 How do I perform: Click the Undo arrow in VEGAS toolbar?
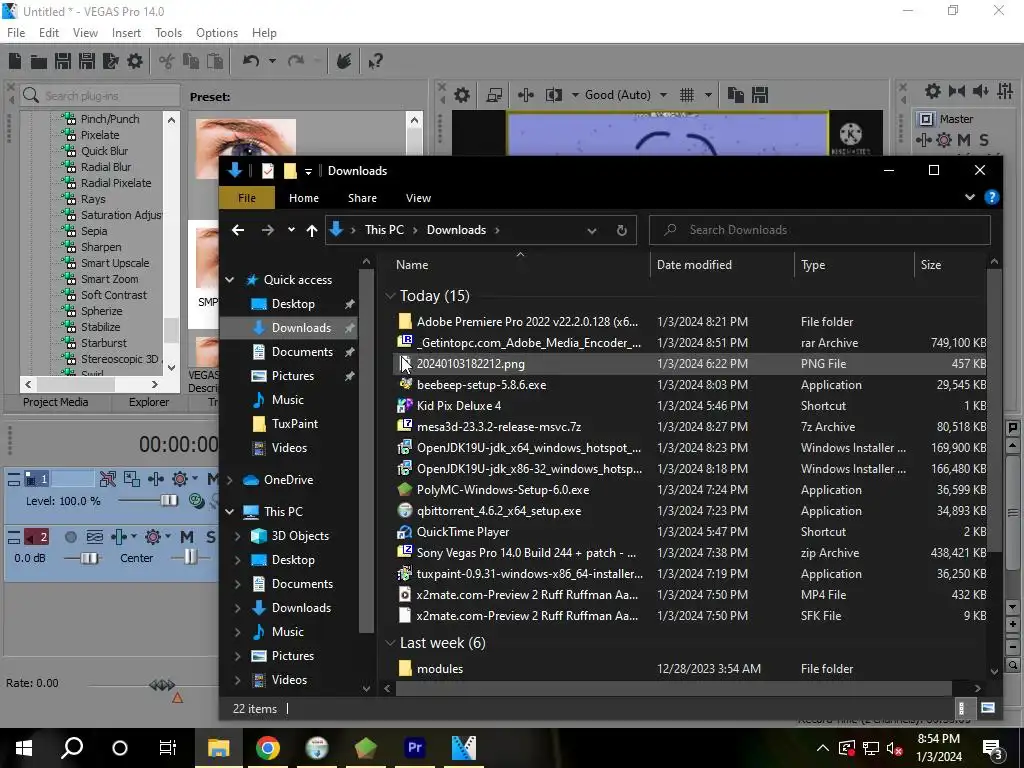[251, 61]
